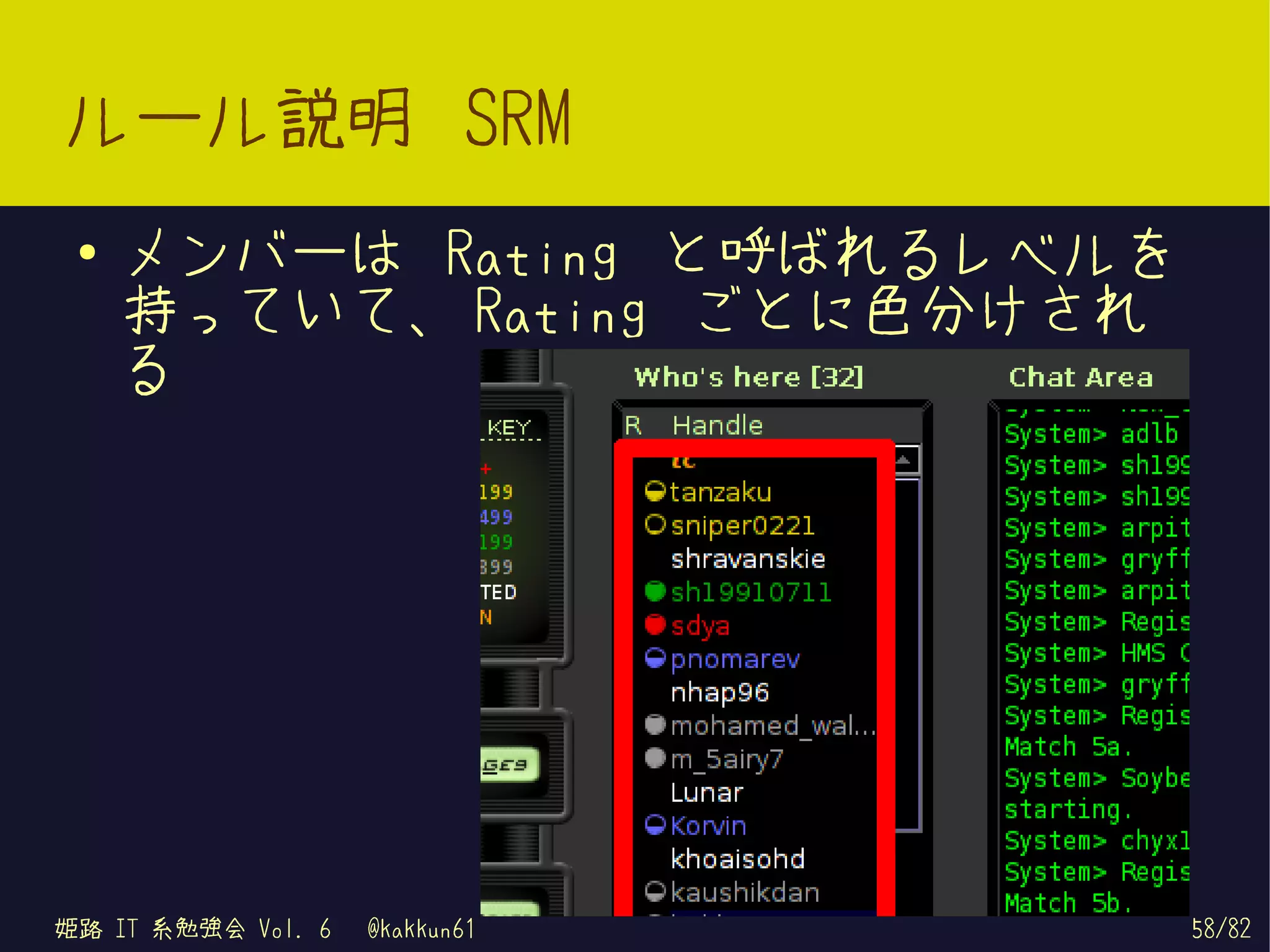Click kaushikdan's gray rating icon
Viewport: 1270px width, 952px height.
tap(655, 891)
